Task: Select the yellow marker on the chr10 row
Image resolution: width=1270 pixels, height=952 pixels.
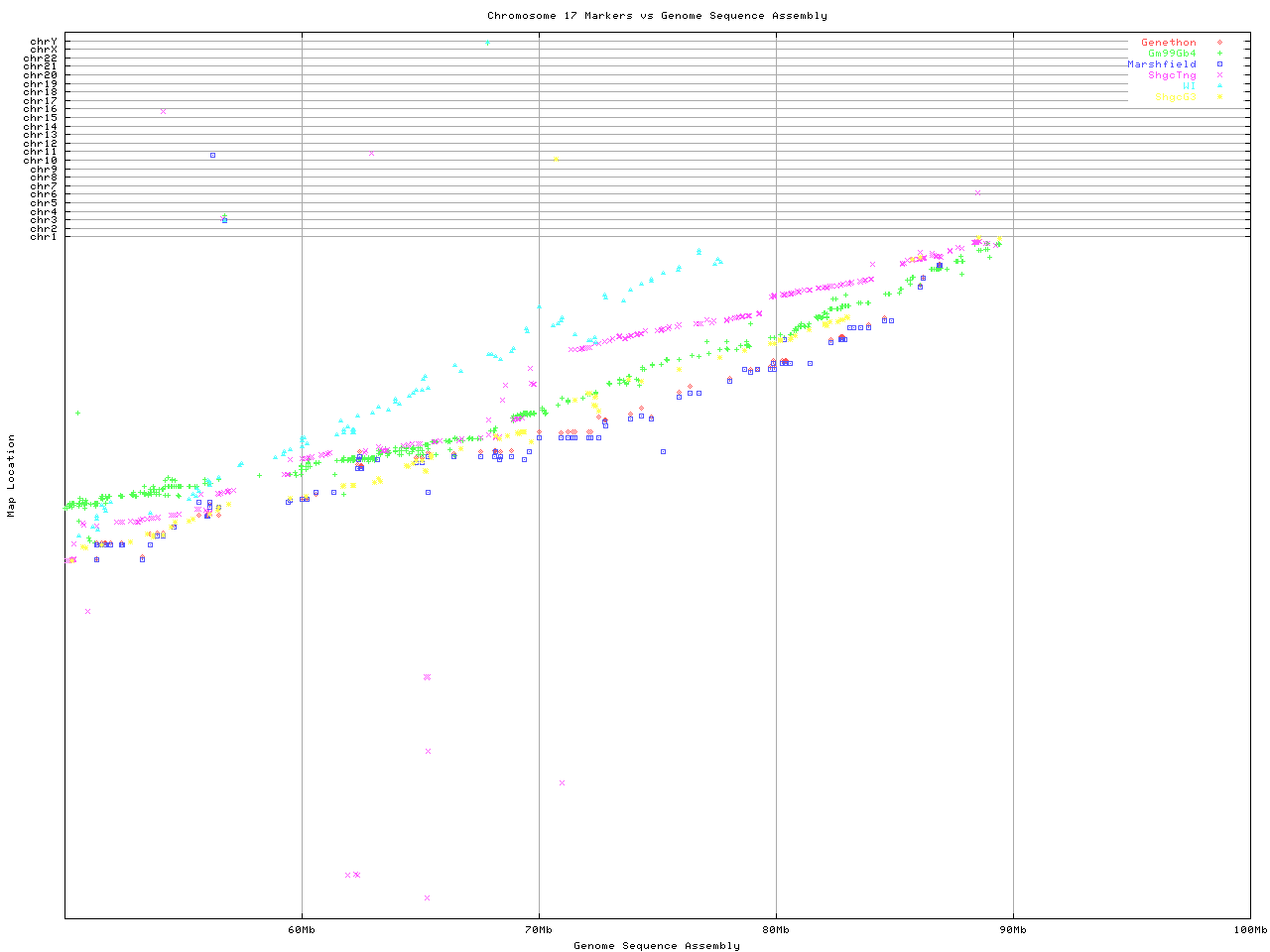Action: tap(556, 159)
